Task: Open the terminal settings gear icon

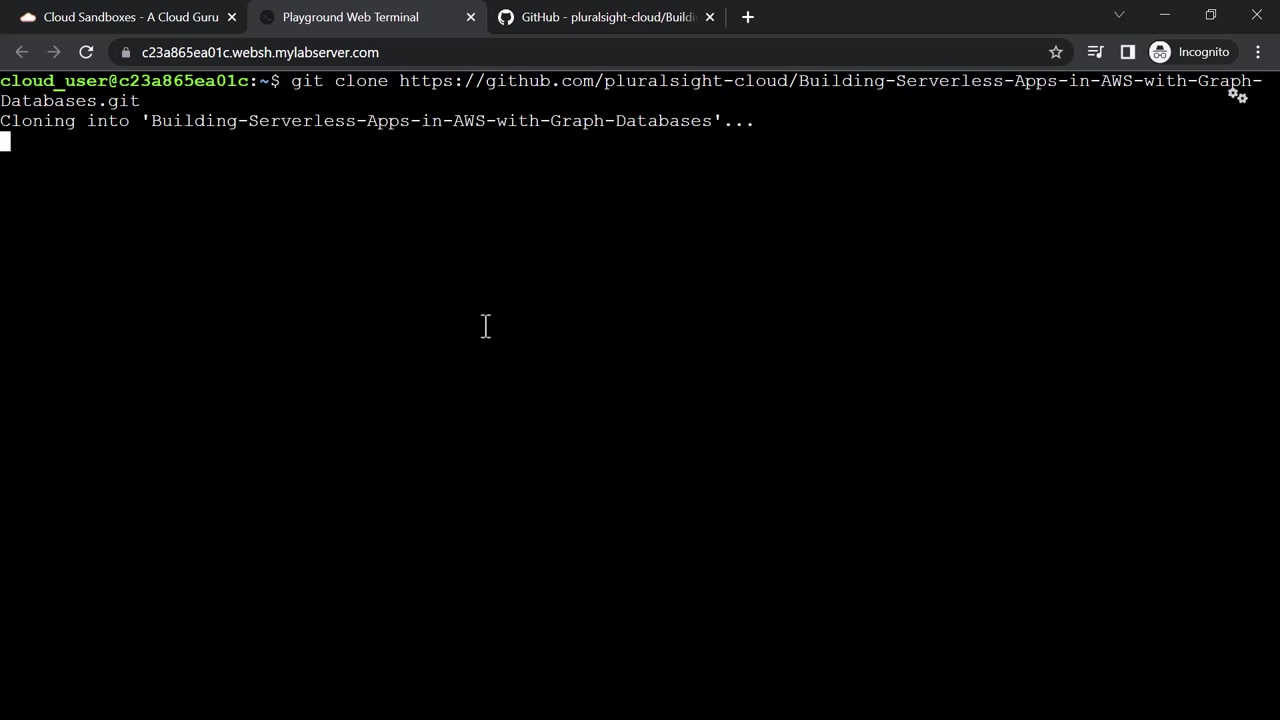Action: click(x=1238, y=95)
